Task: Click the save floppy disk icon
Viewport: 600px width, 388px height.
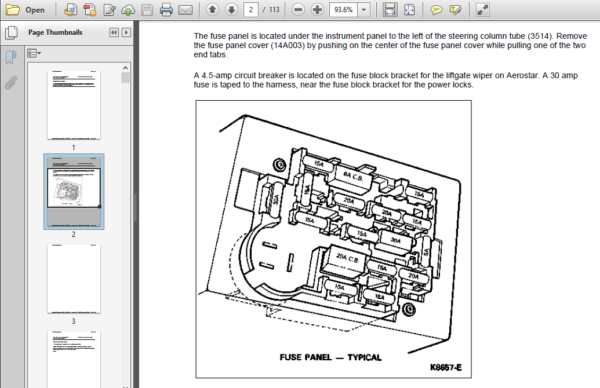Action: tap(147, 10)
